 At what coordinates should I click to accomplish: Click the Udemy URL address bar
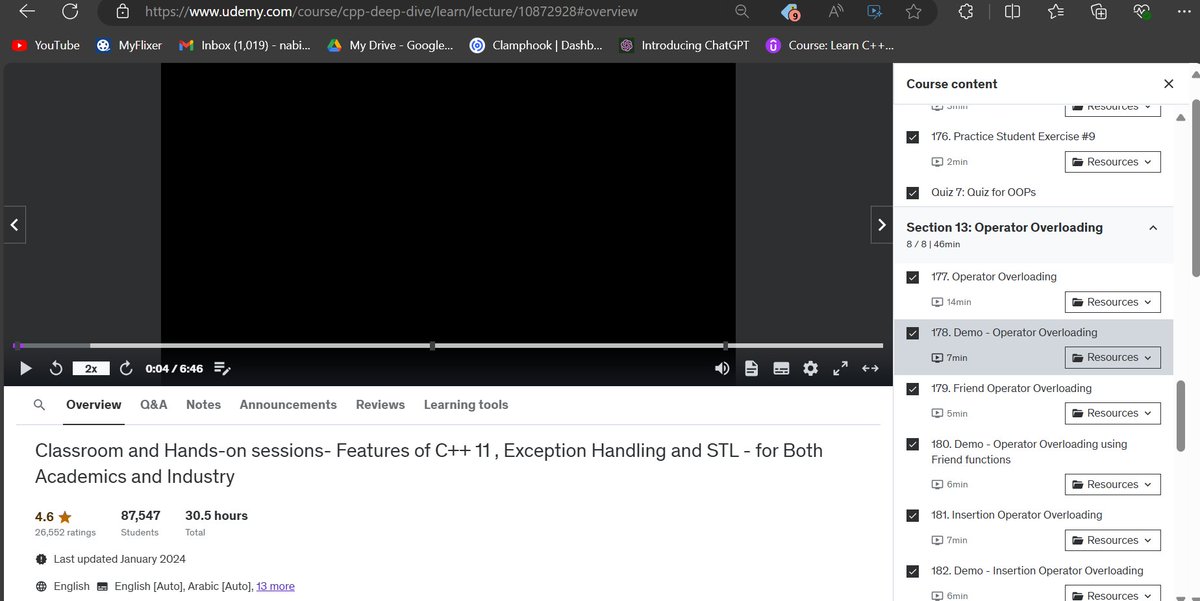390,12
